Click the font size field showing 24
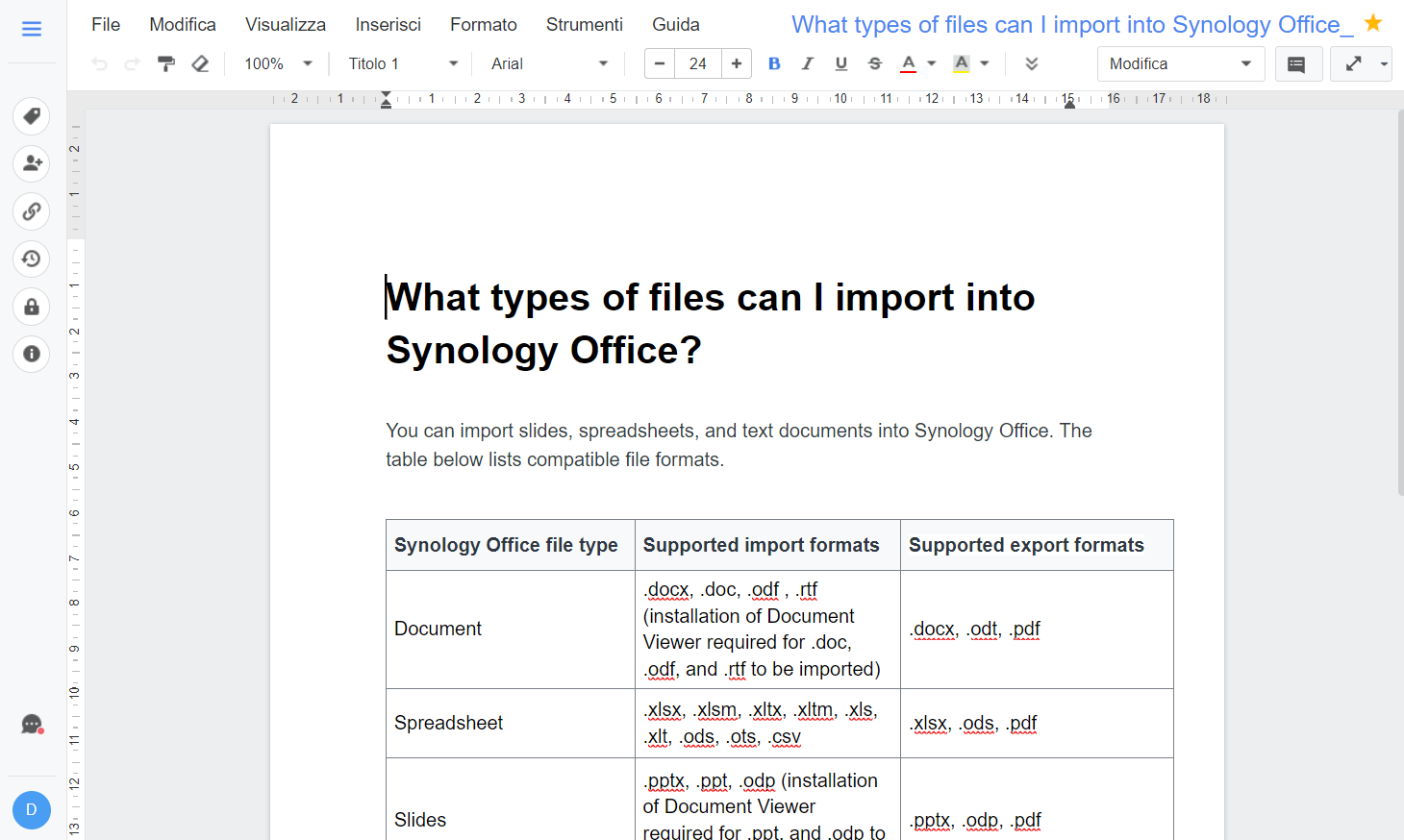The width and height of the screenshot is (1404, 840). pos(698,63)
